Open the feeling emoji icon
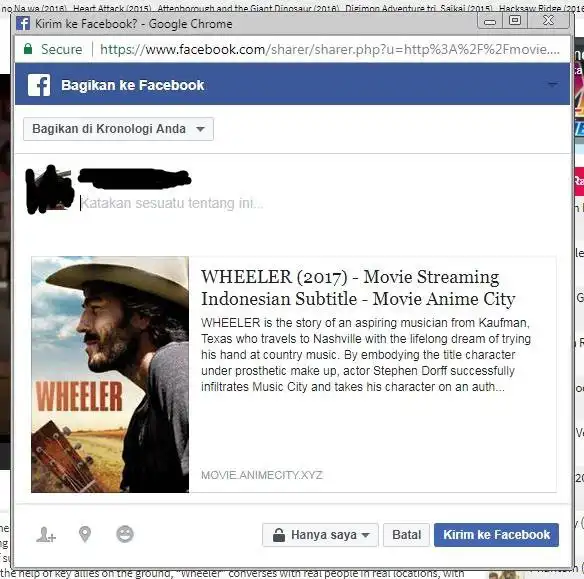The image size is (584, 579). (x=125, y=534)
